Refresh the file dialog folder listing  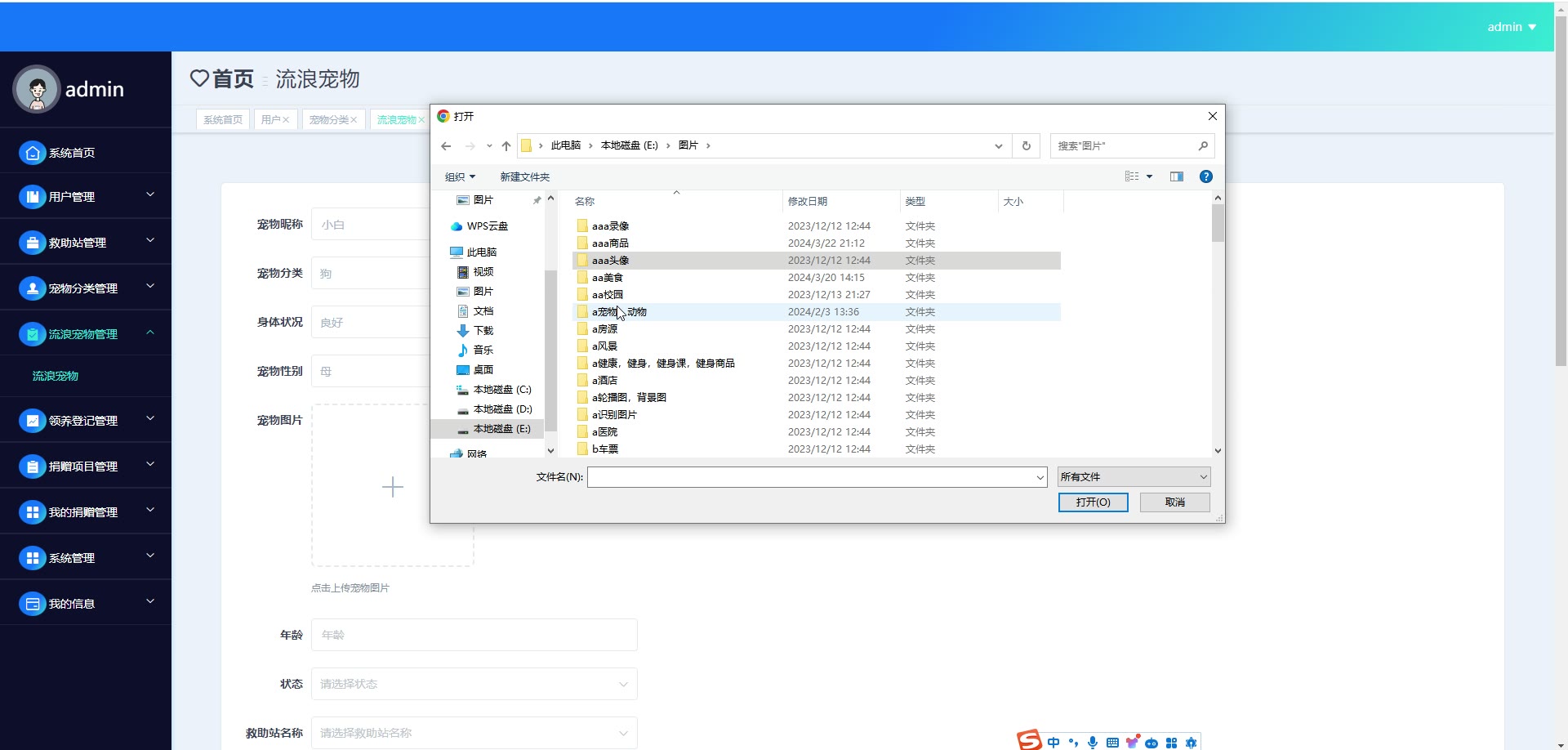point(1027,146)
